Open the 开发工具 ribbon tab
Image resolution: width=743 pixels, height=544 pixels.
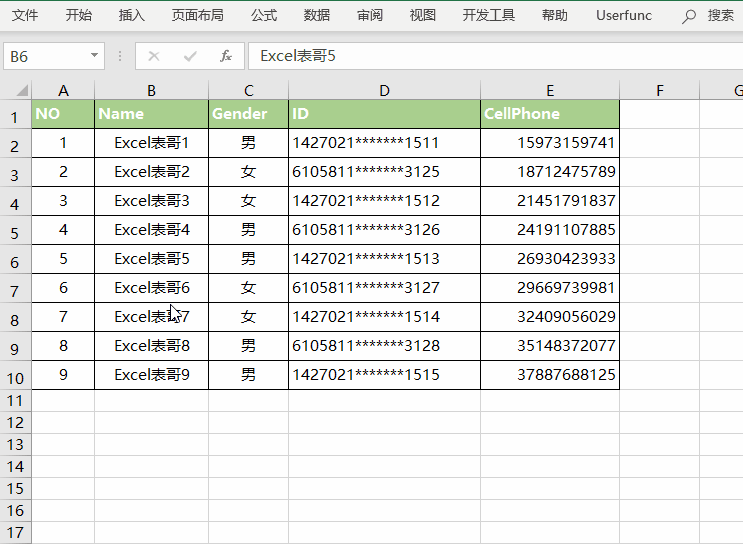pos(489,16)
